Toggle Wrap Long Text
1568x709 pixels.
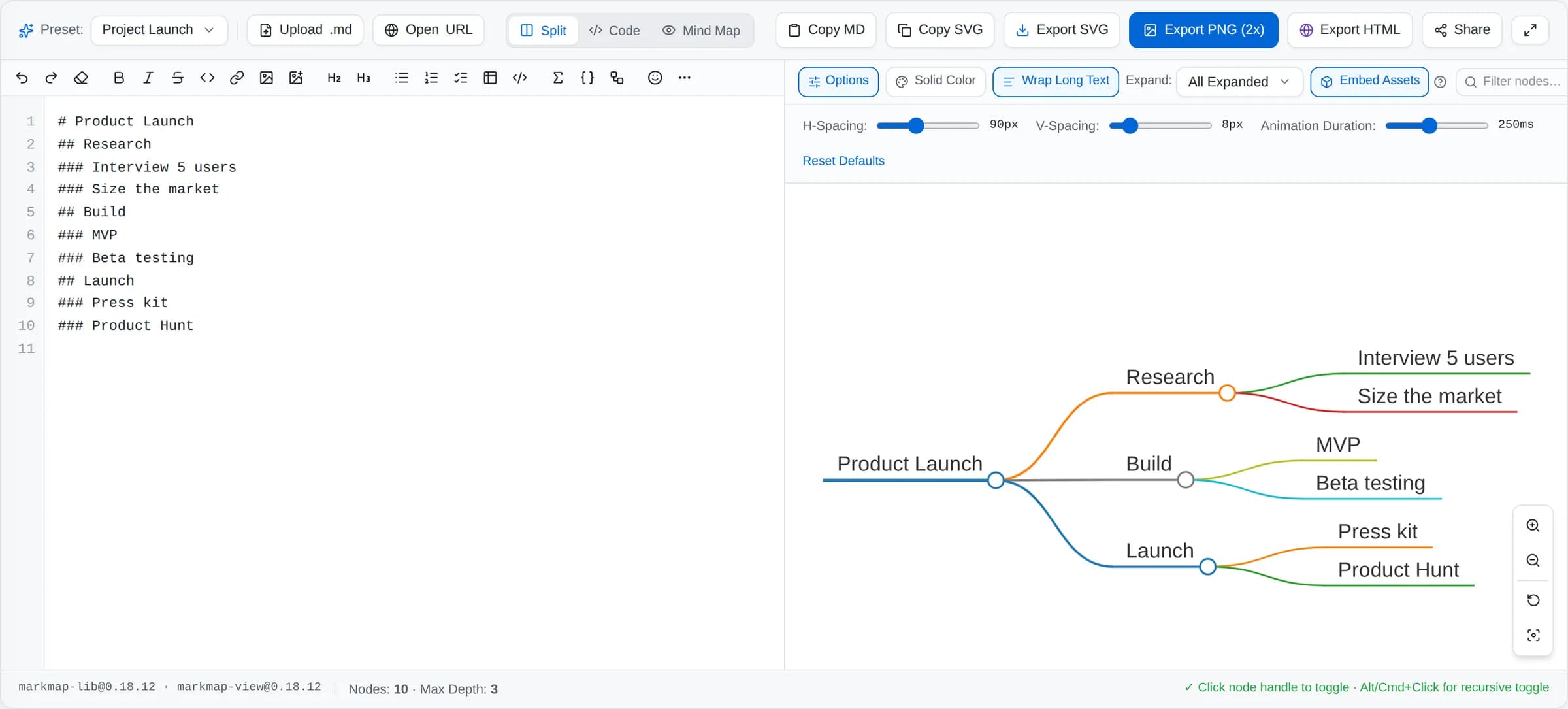point(1055,81)
